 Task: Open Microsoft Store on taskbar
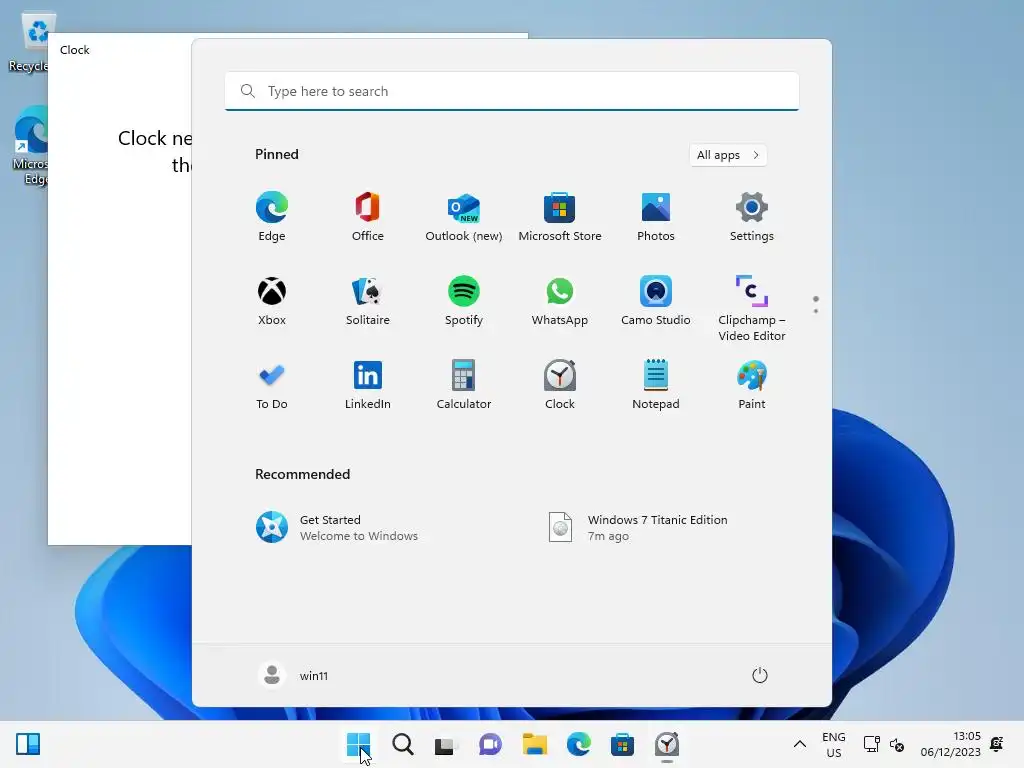click(622, 744)
